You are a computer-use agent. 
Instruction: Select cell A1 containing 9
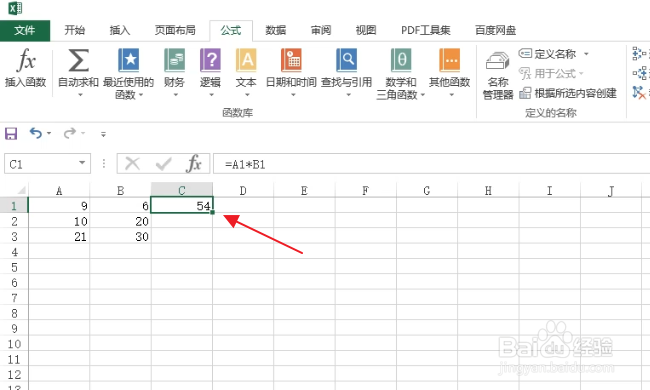coord(59,206)
